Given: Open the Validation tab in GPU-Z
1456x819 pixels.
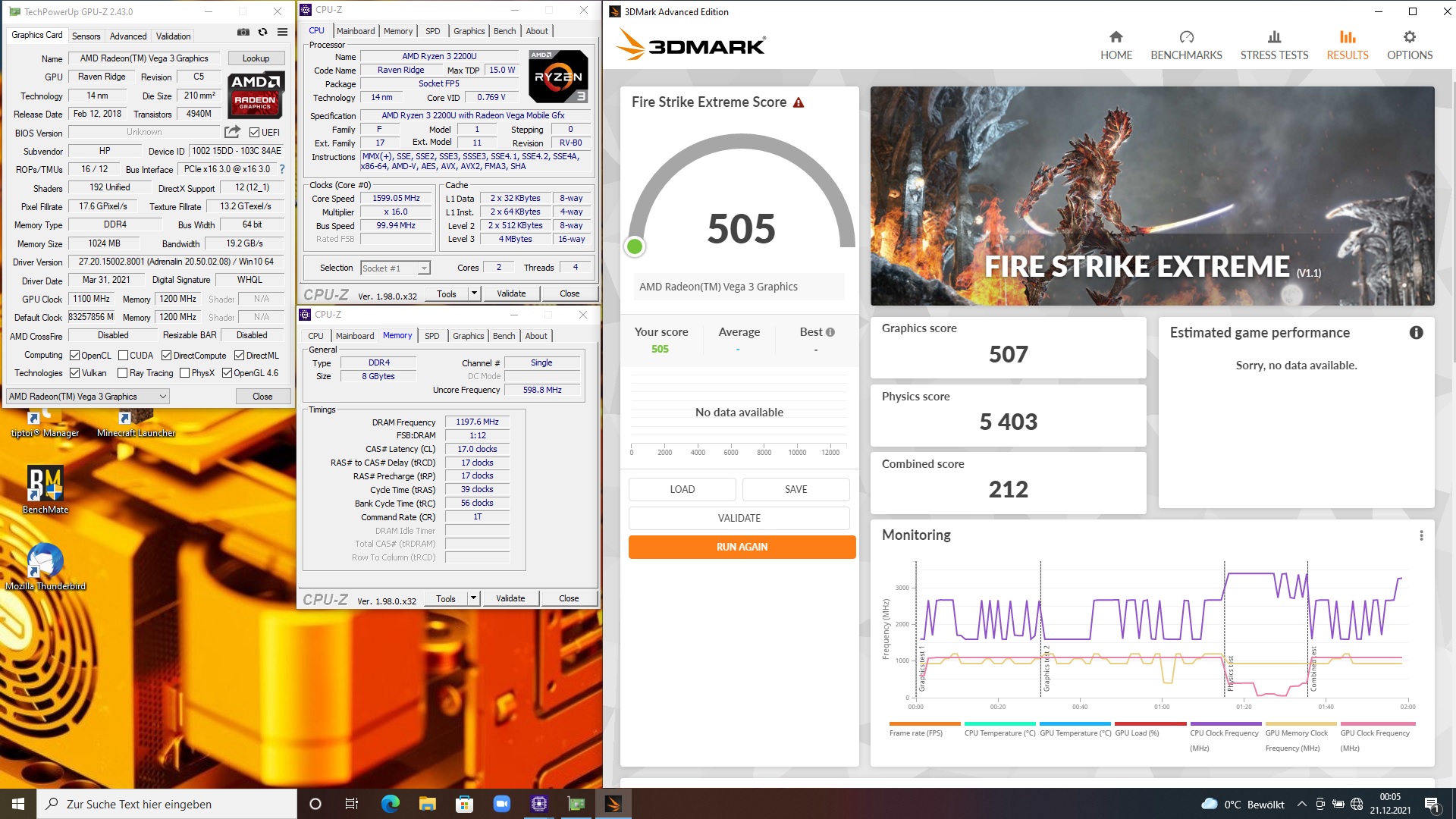Looking at the screenshot, I should (x=173, y=36).
